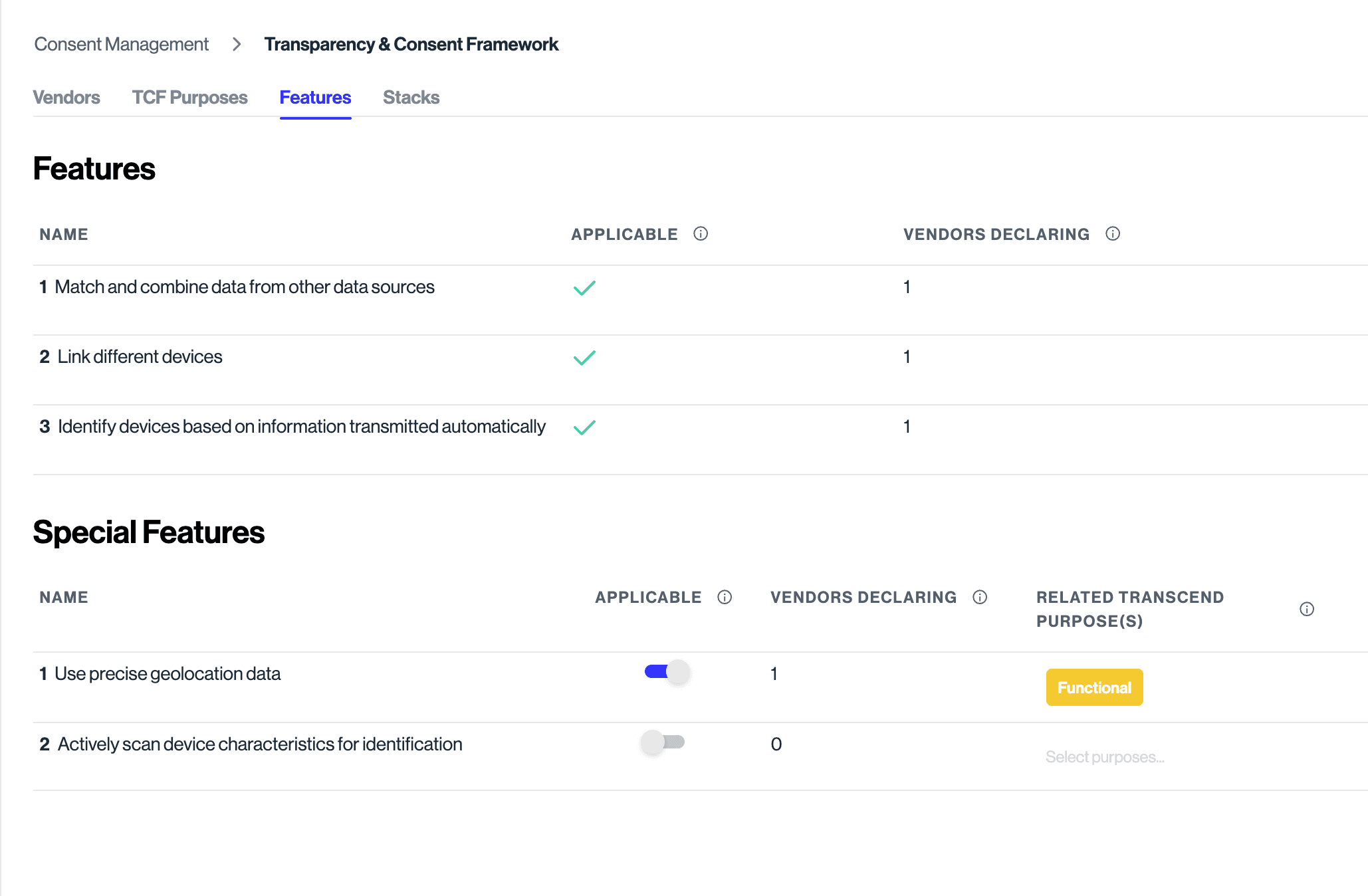
Task: Select the TCF Purposes tab
Action: pyautogui.click(x=190, y=97)
